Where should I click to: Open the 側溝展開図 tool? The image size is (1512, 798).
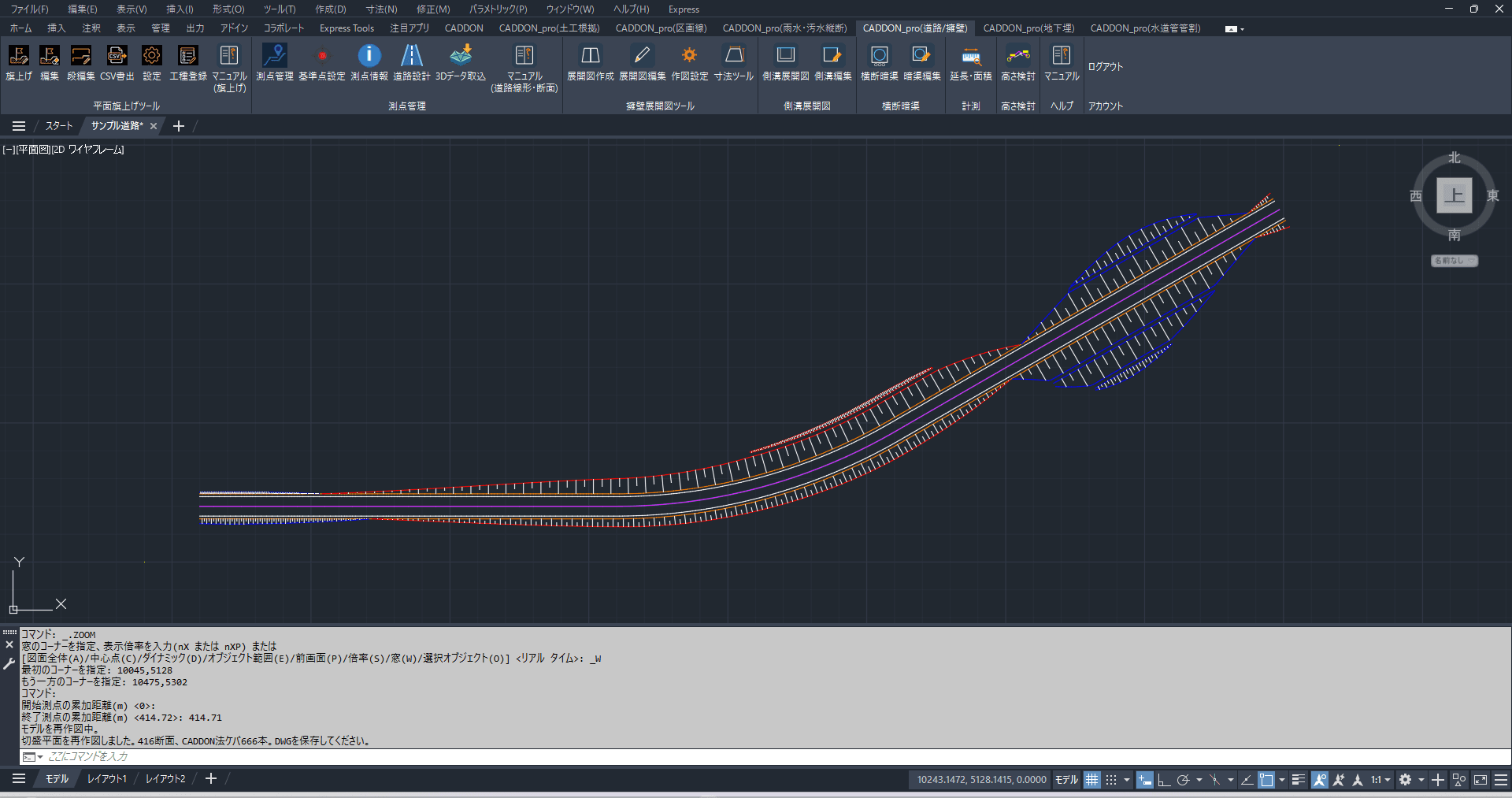(x=785, y=62)
